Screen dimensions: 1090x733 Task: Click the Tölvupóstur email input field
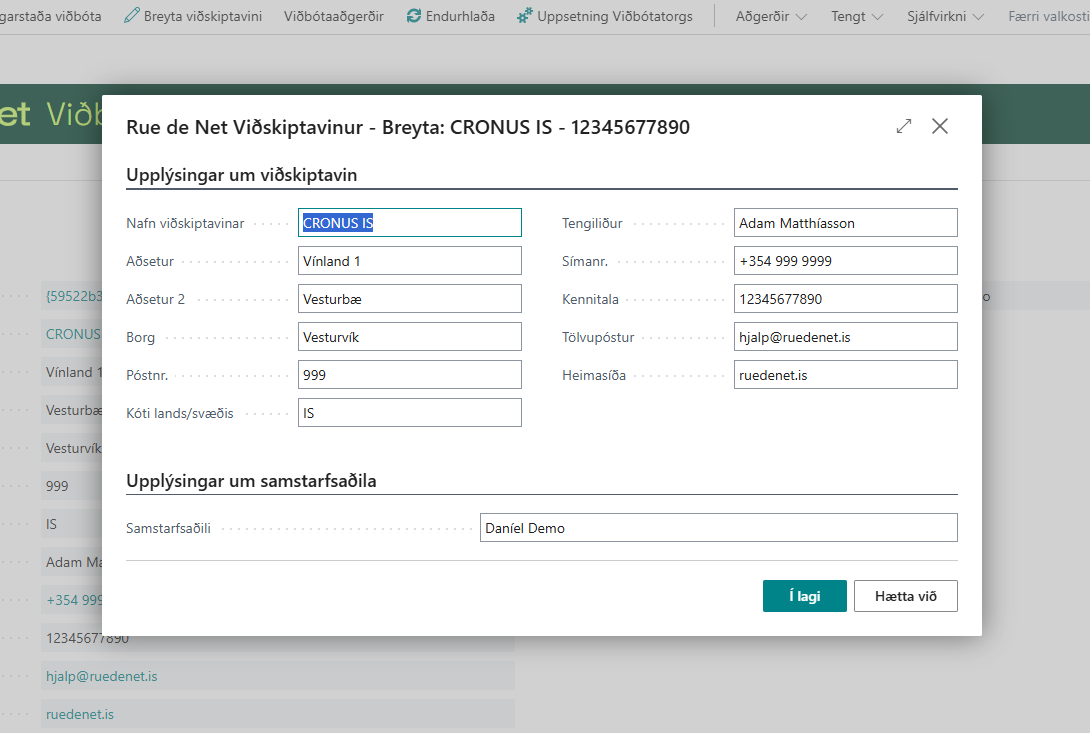tap(845, 337)
